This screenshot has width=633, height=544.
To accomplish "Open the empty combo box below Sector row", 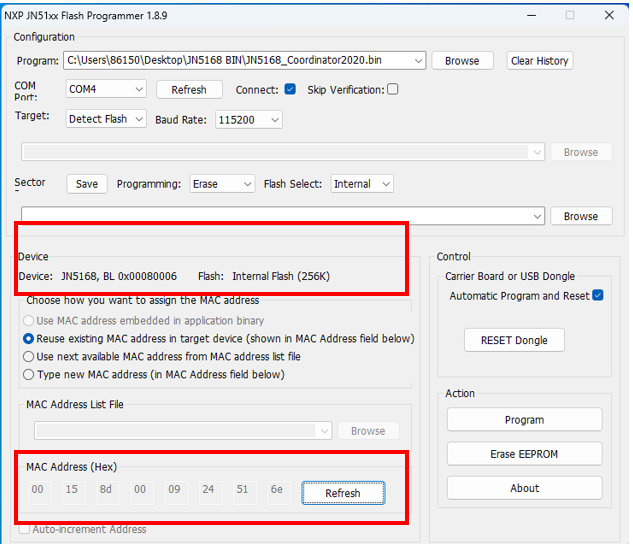I will point(283,216).
